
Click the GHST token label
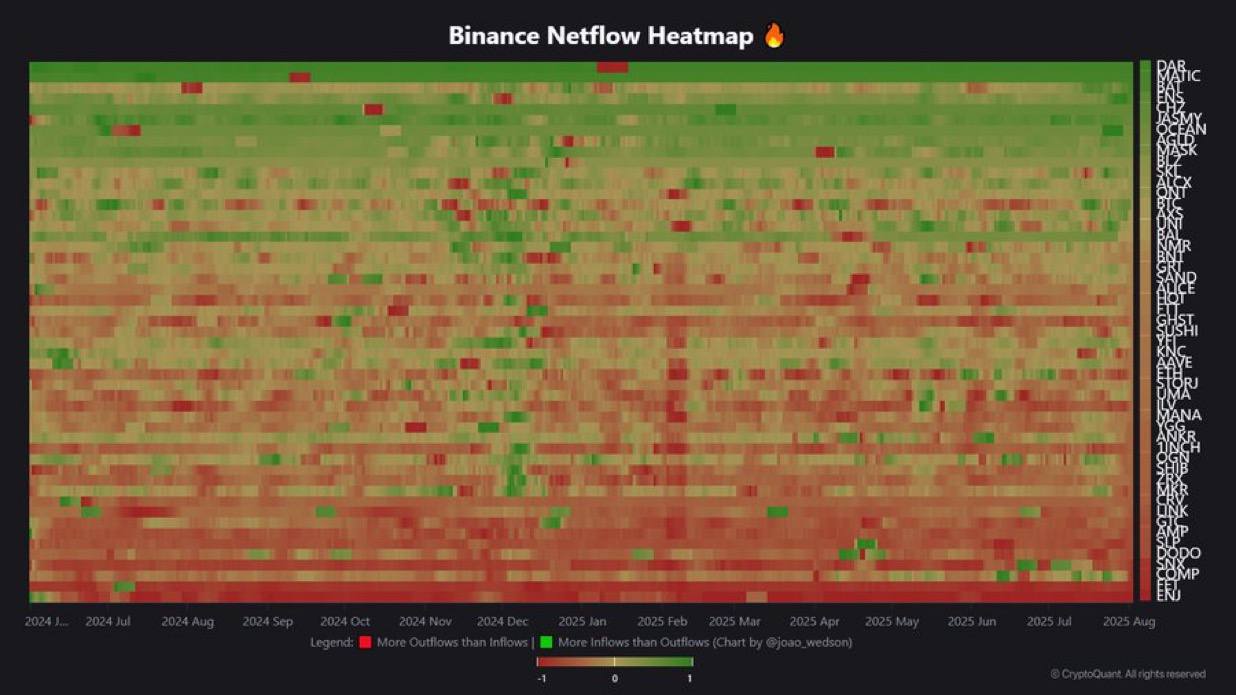1175,320
